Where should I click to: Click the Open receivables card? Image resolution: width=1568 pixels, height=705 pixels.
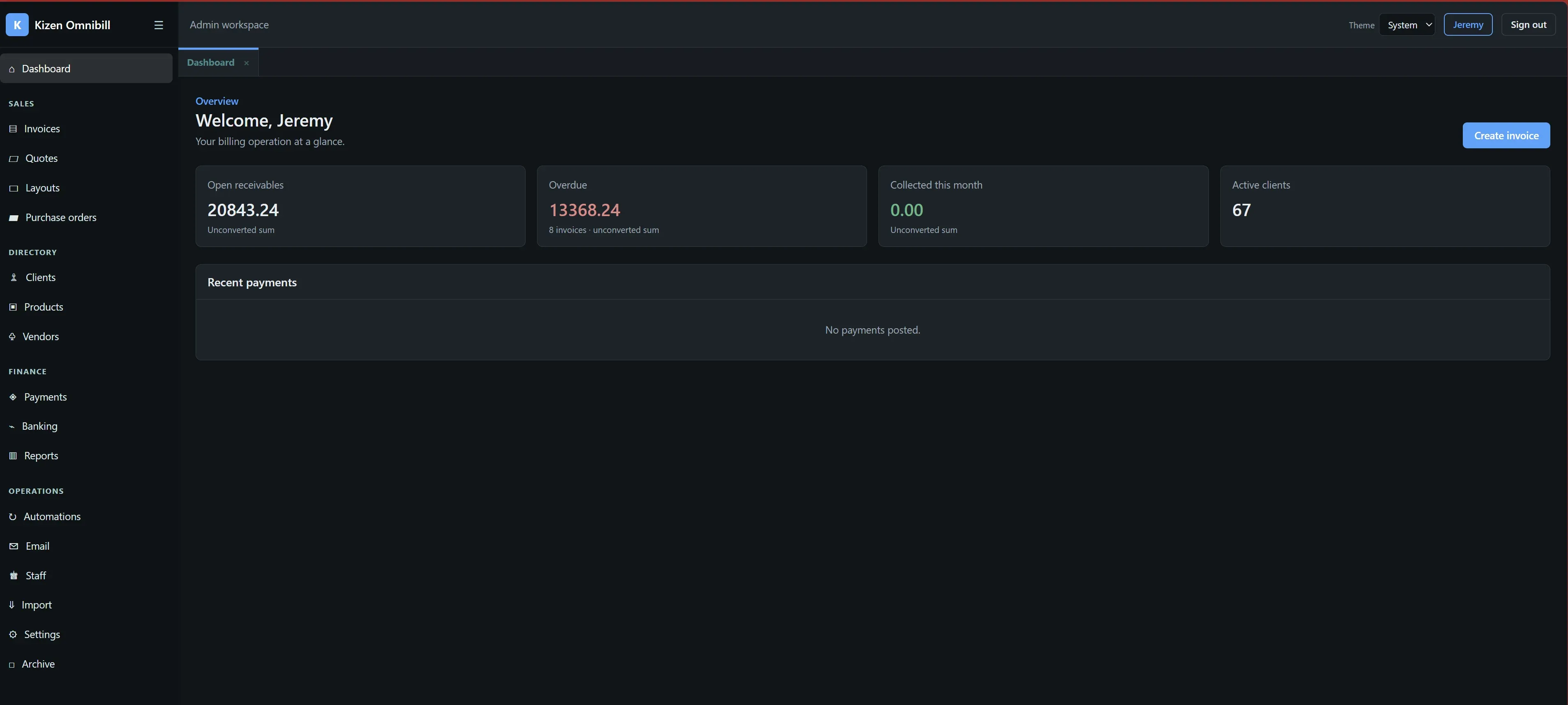tap(360, 206)
